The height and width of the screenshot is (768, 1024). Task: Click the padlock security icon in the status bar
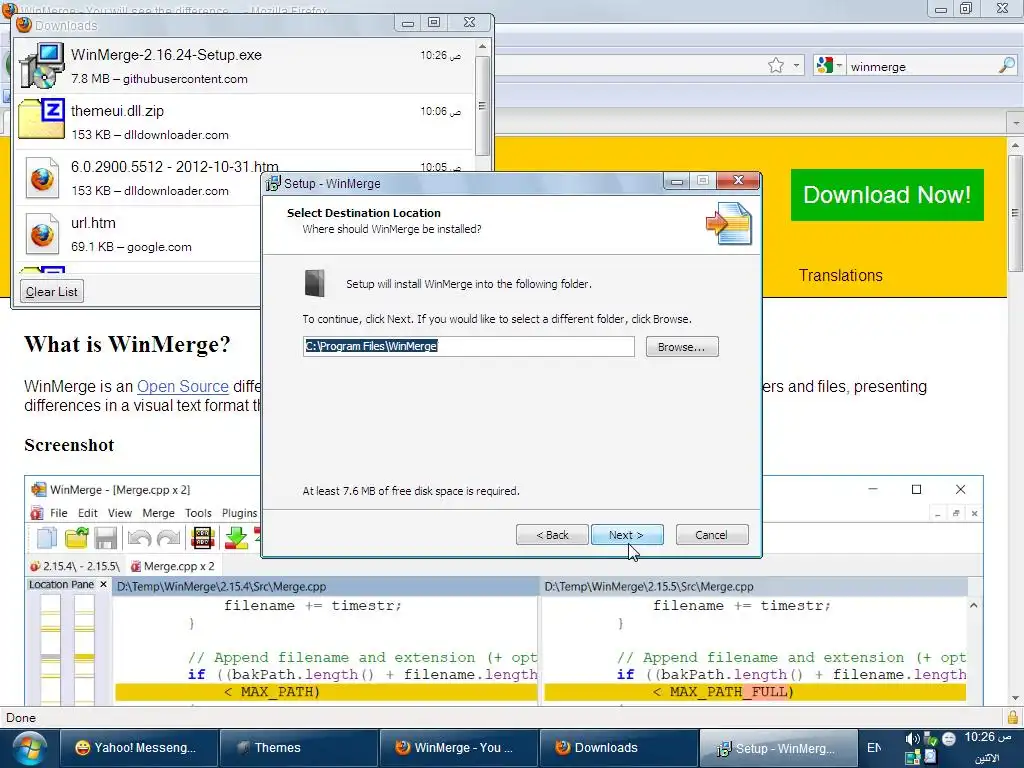pos(1014,717)
